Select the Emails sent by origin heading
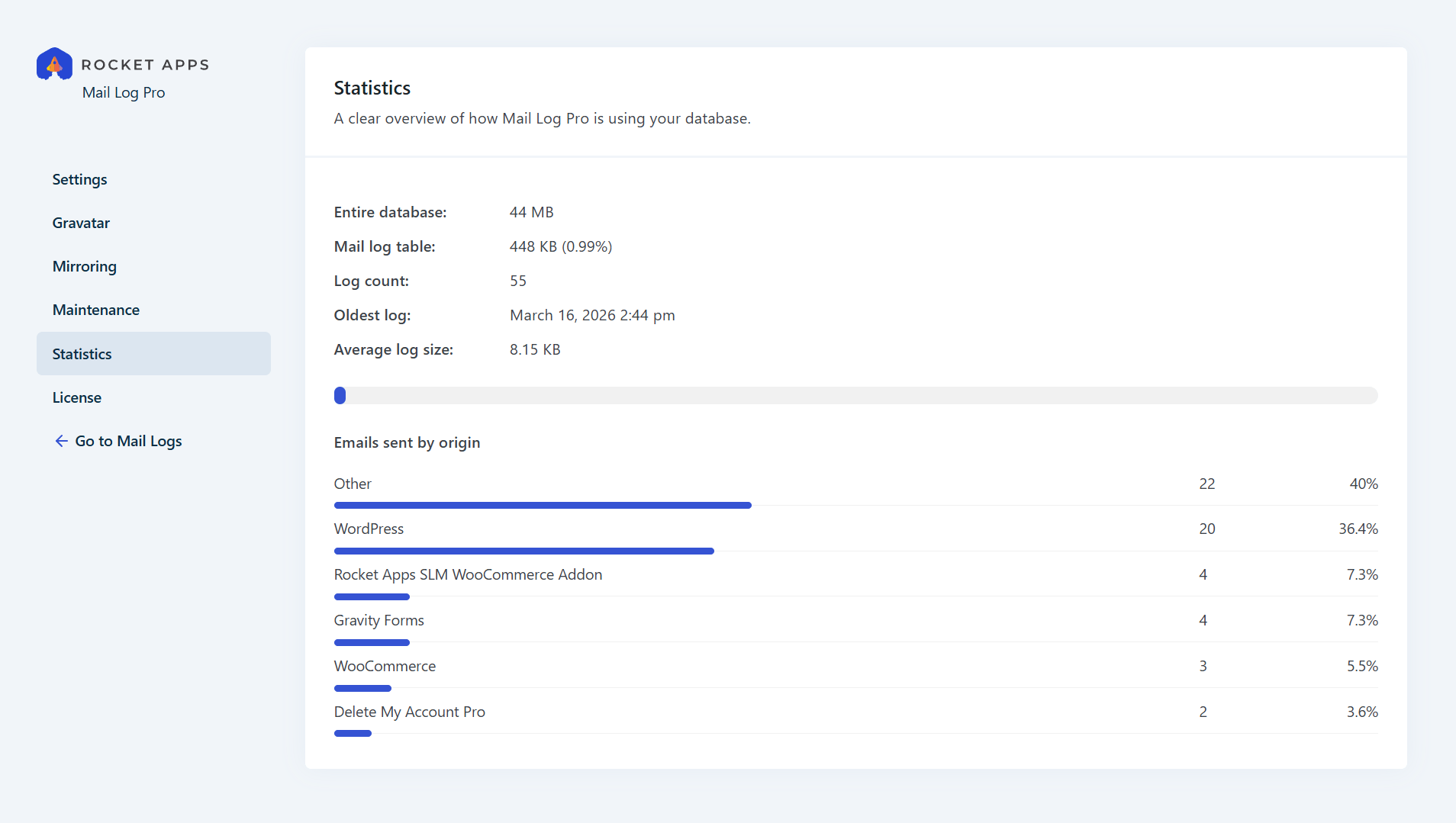Viewport: 1456px width, 823px height. (x=407, y=442)
